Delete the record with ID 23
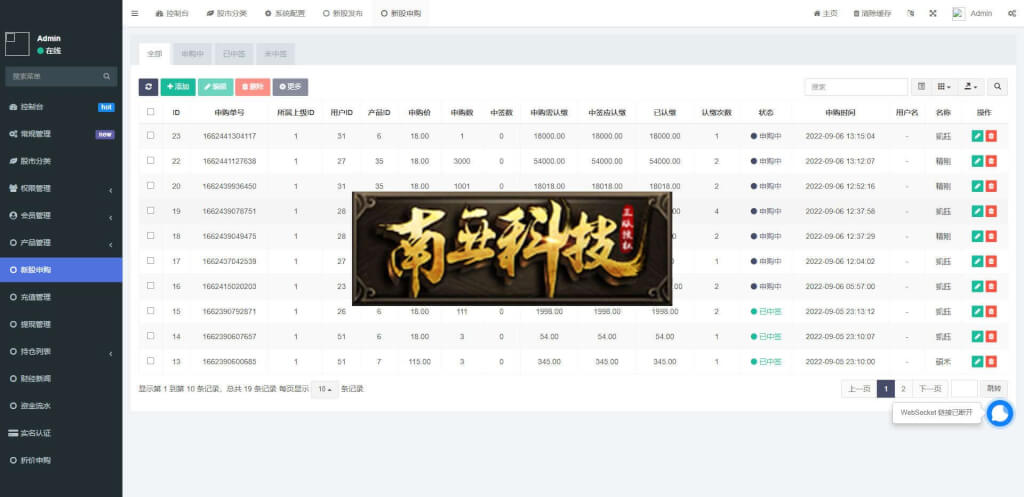The image size is (1024, 497). 991,136
